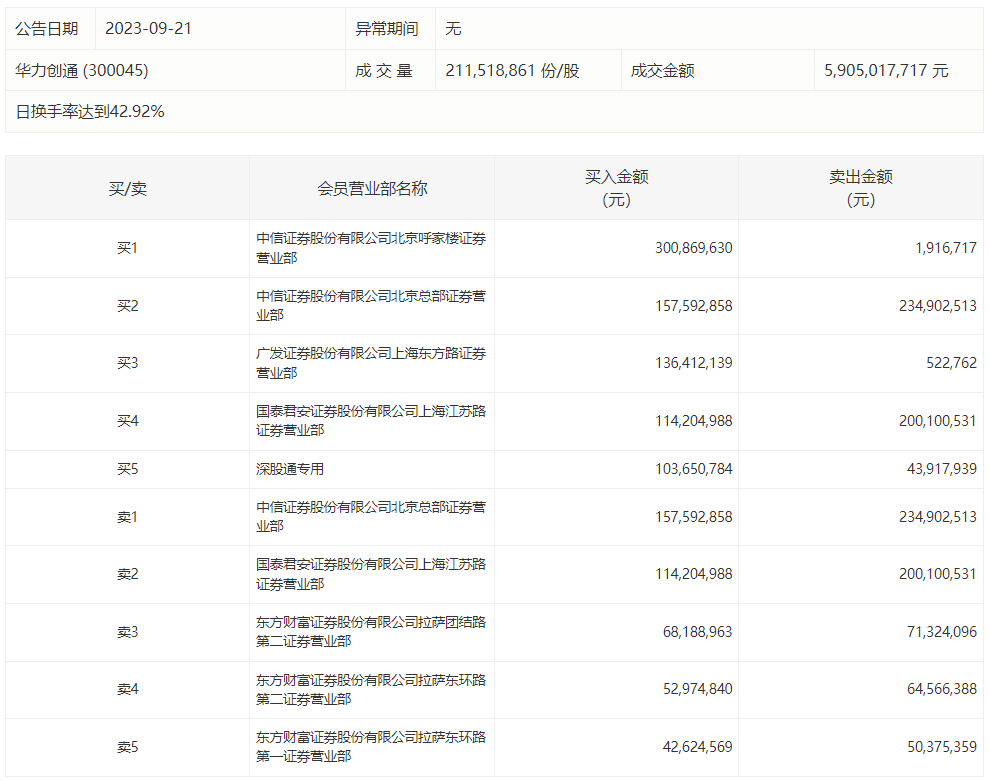
Task: Open 东方财富拉萨东环路第一证券营业部 in the 卖5 row
Action: click(x=371, y=747)
